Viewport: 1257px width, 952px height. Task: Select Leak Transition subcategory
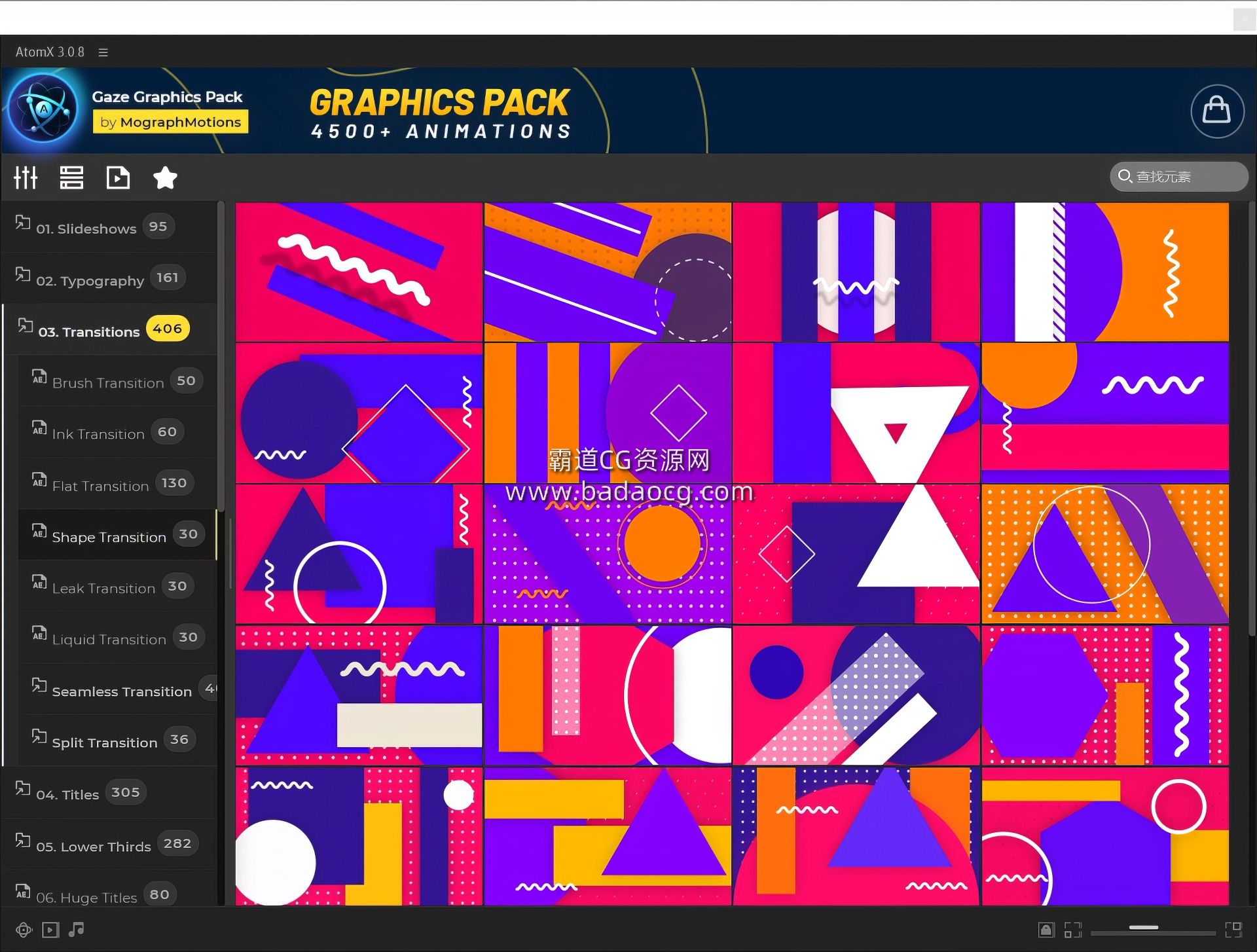(117, 587)
